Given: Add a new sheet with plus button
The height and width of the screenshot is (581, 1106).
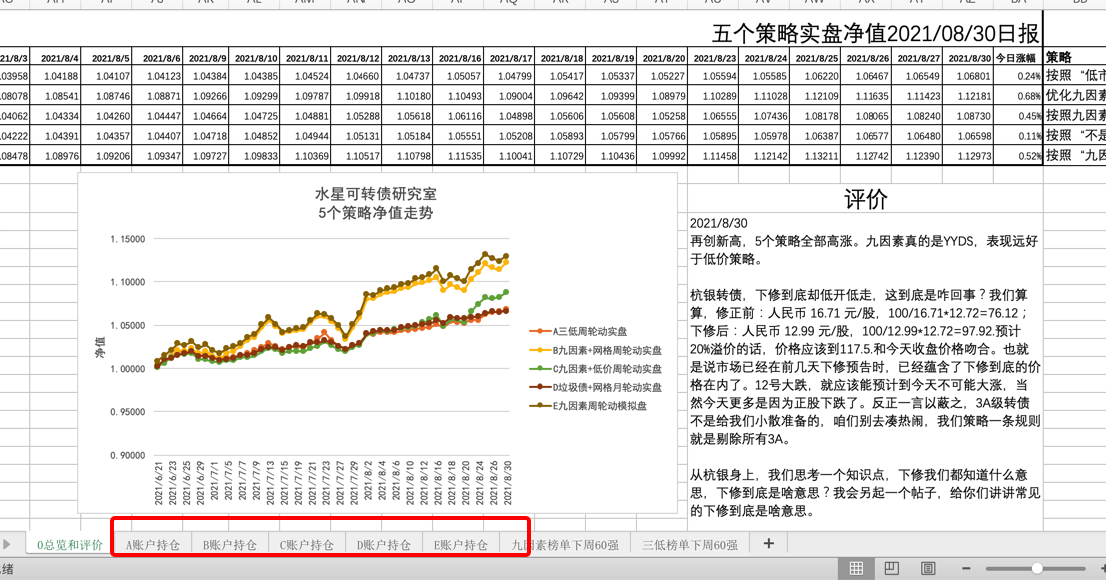Looking at the screenshot, I should (x=768, y=544).
